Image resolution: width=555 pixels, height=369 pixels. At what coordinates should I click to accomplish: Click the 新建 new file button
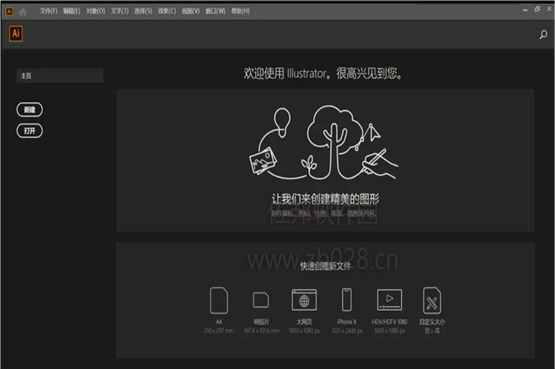click(29, 110)
